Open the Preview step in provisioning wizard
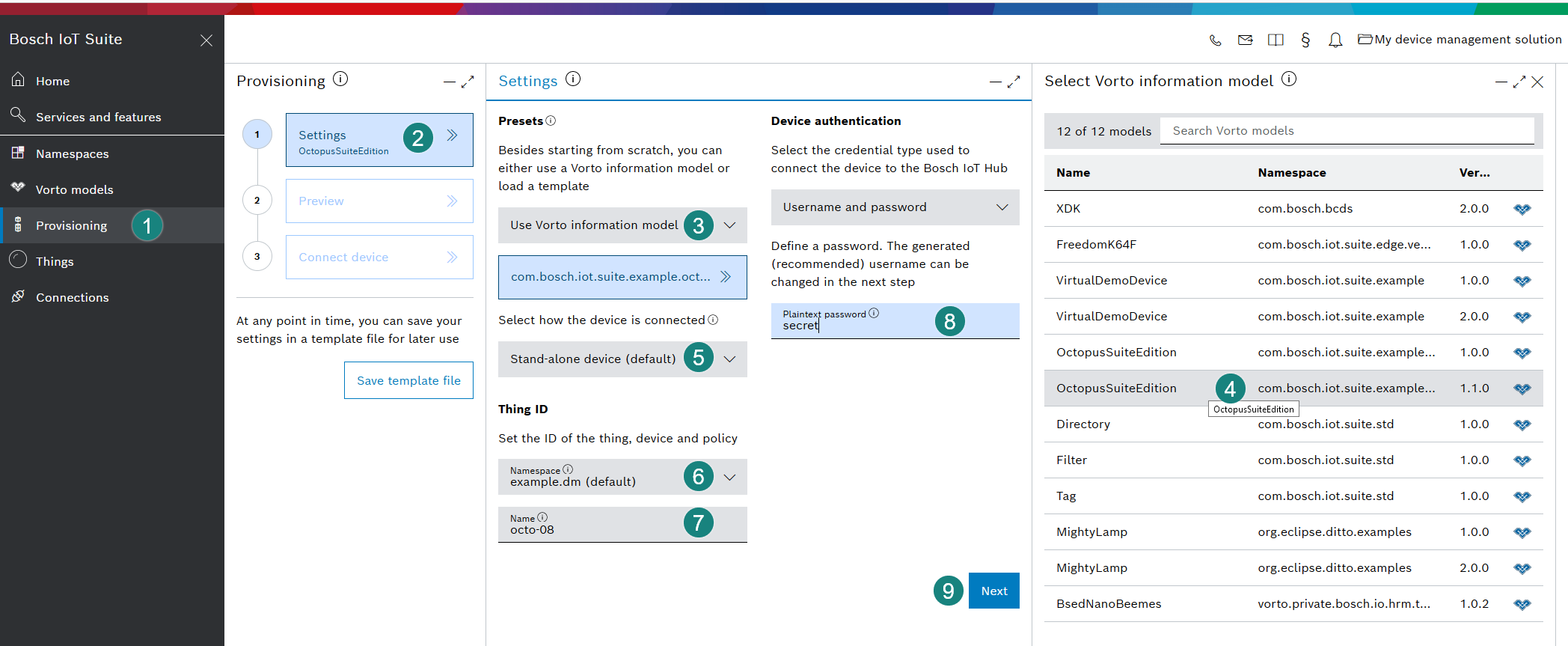 tap(379, 201)
